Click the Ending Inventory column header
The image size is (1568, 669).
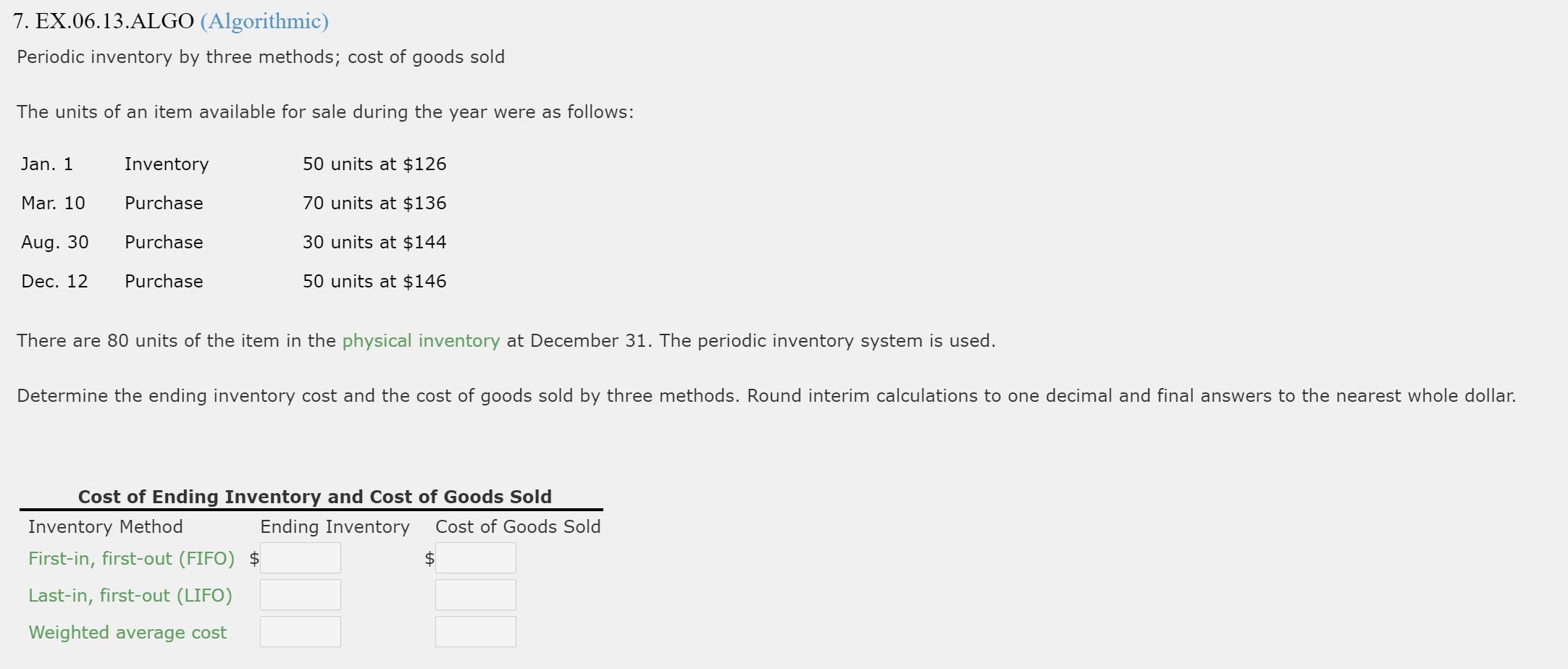click(x=334, y=526)
